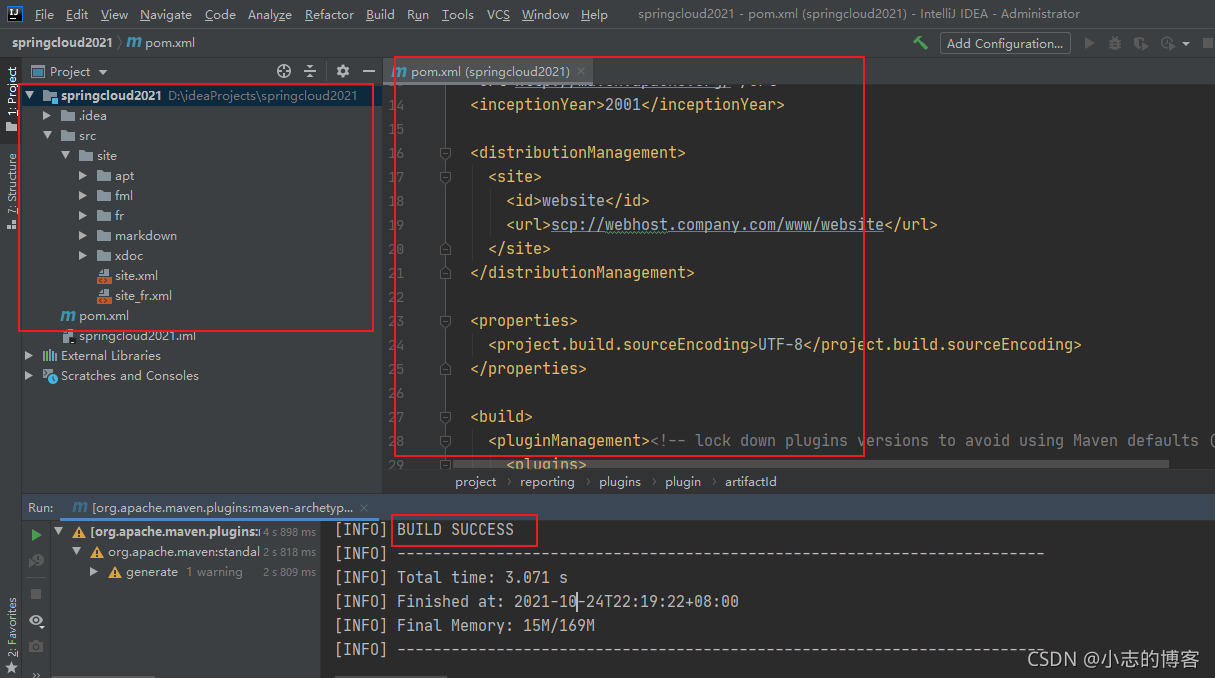Click the Run arrow in top toolbar

(x=1090, y=43)
